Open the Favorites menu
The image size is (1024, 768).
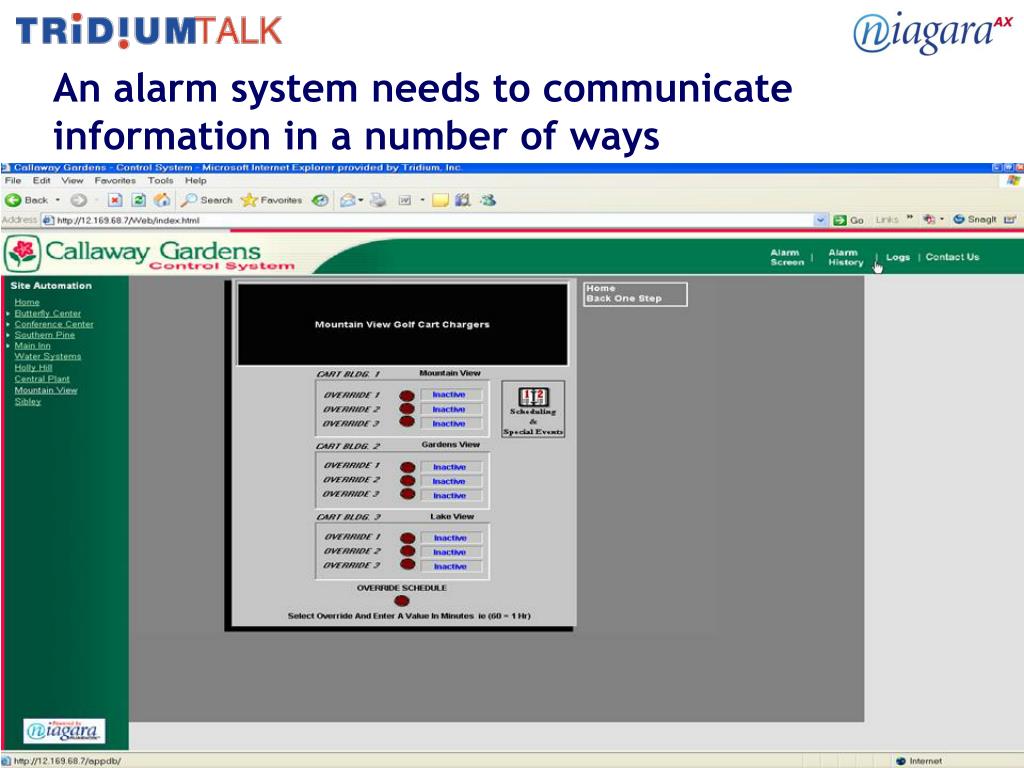[115, 180]
